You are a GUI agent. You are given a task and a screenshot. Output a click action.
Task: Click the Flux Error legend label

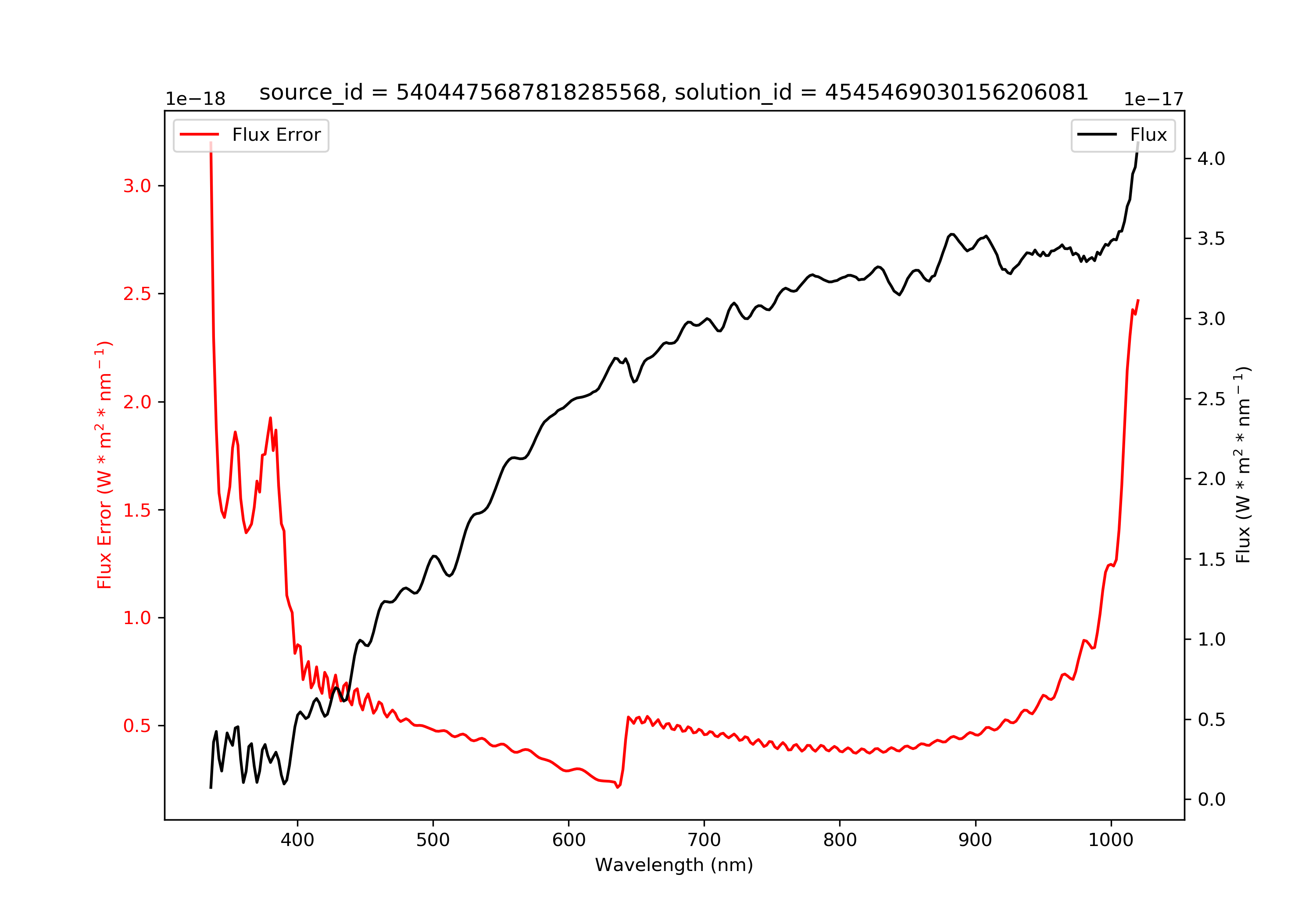[276, 135]
